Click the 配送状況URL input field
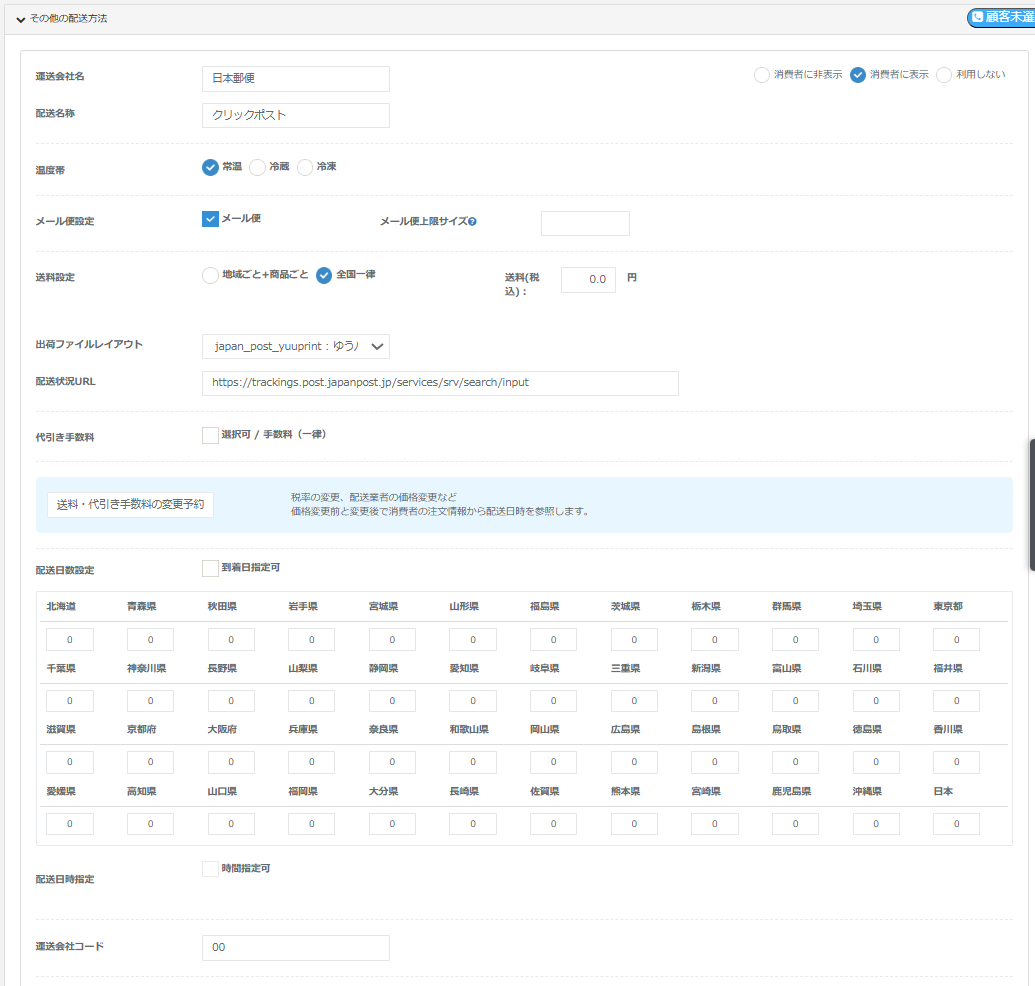The image size is (1035, 986). pyautogui.click(x=440, y=383)
